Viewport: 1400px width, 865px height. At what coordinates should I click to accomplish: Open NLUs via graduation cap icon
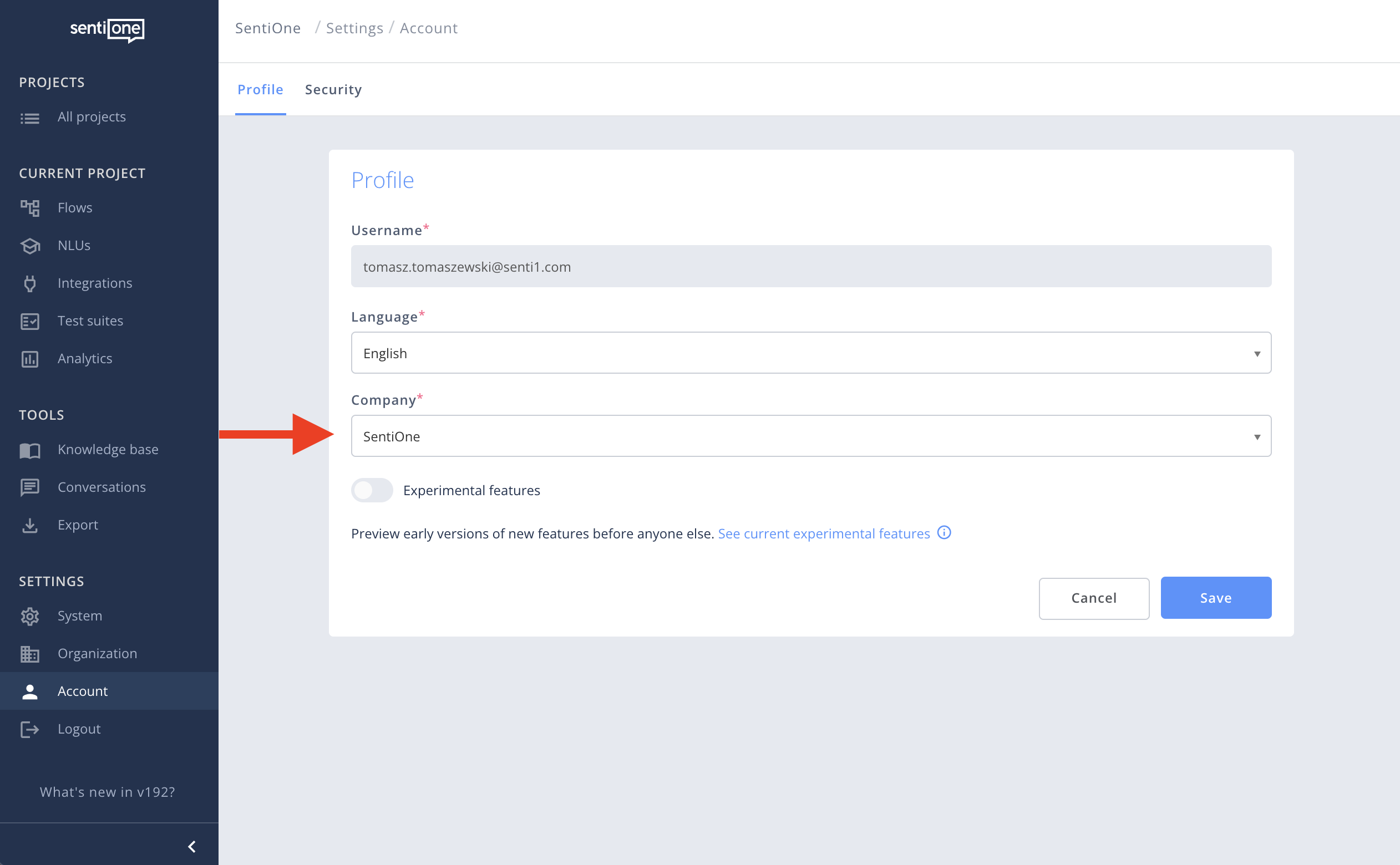click(30, 246)
